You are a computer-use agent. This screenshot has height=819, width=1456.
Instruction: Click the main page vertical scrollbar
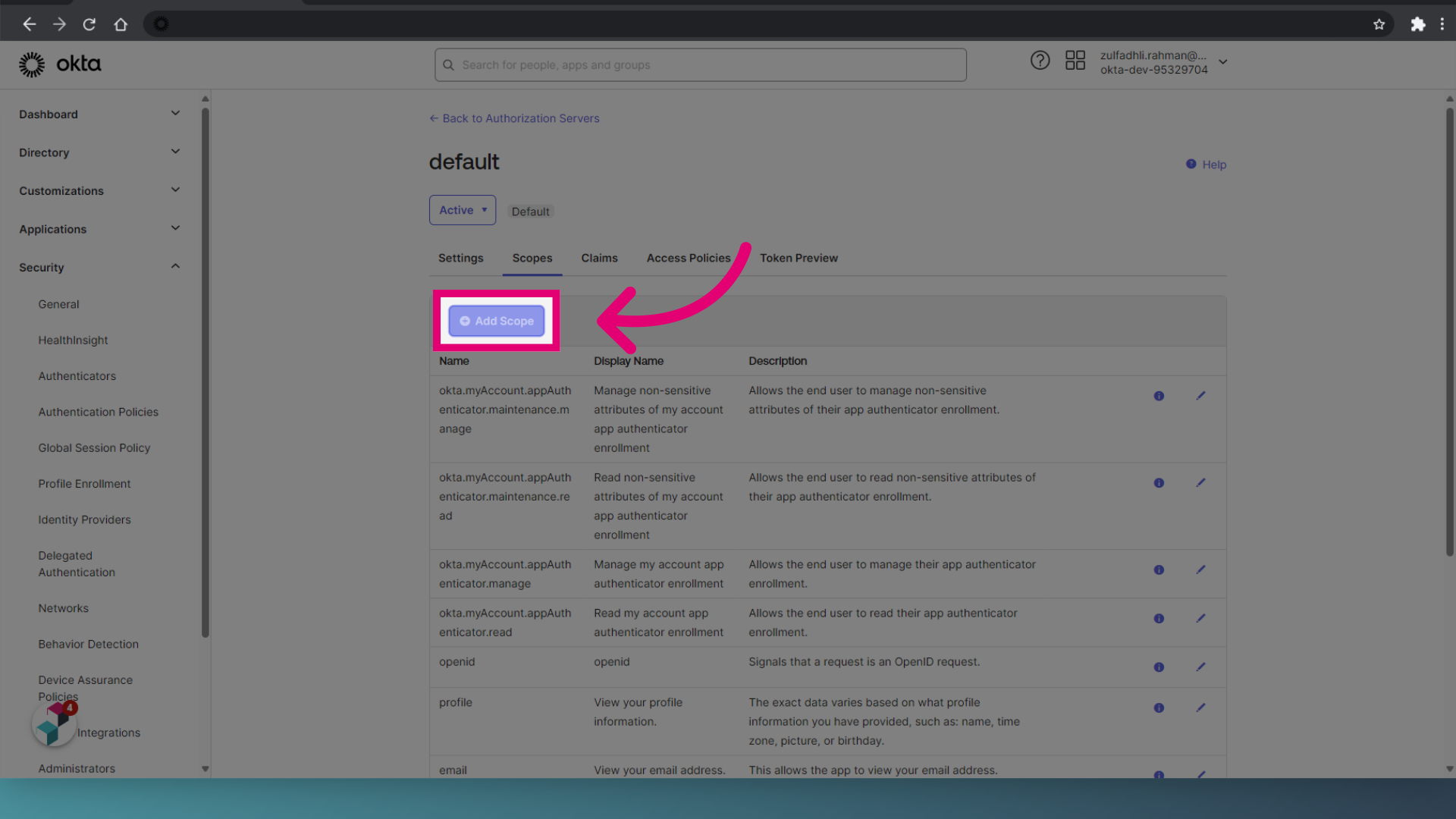coord(1449,331)
